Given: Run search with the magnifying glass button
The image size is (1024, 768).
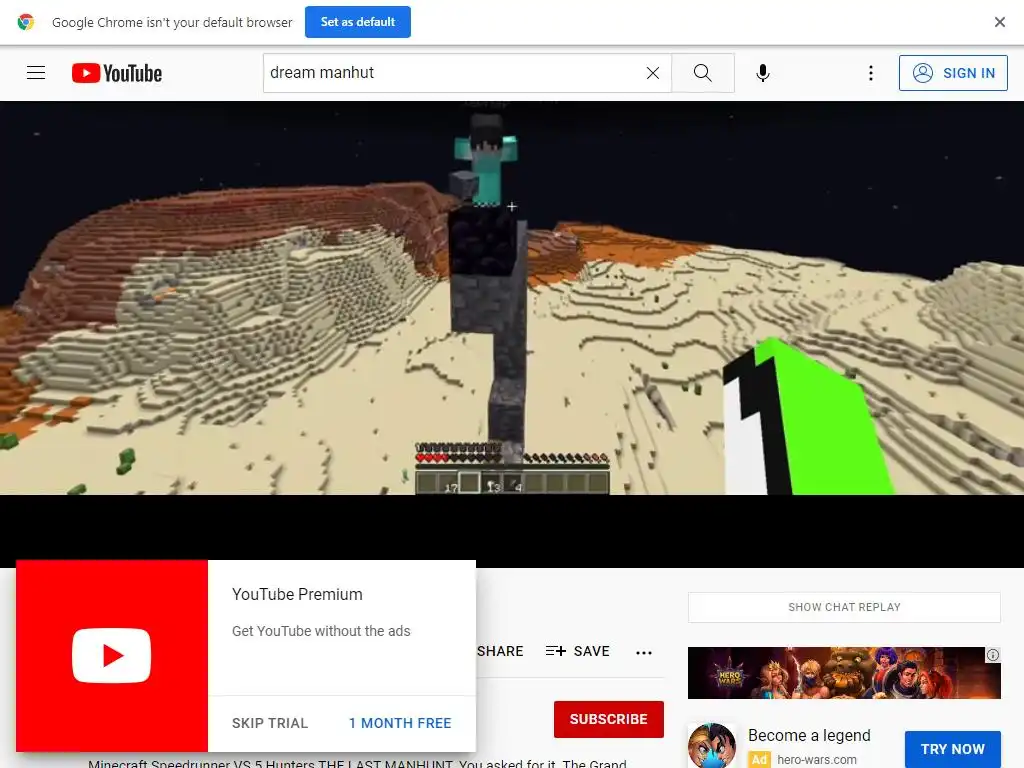Looking at the screenshot, I should (703, 73).
